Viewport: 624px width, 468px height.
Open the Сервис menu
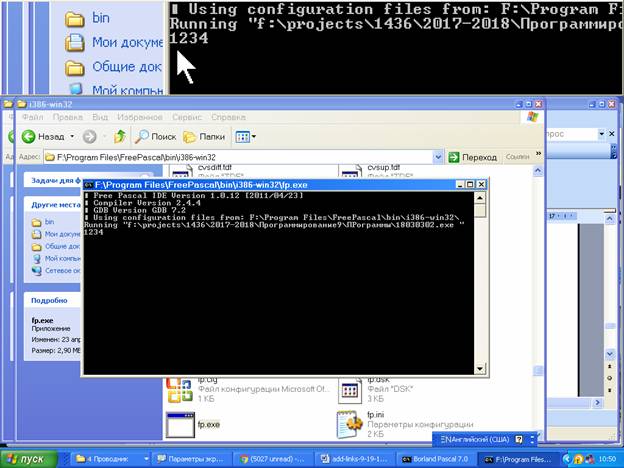187,117
